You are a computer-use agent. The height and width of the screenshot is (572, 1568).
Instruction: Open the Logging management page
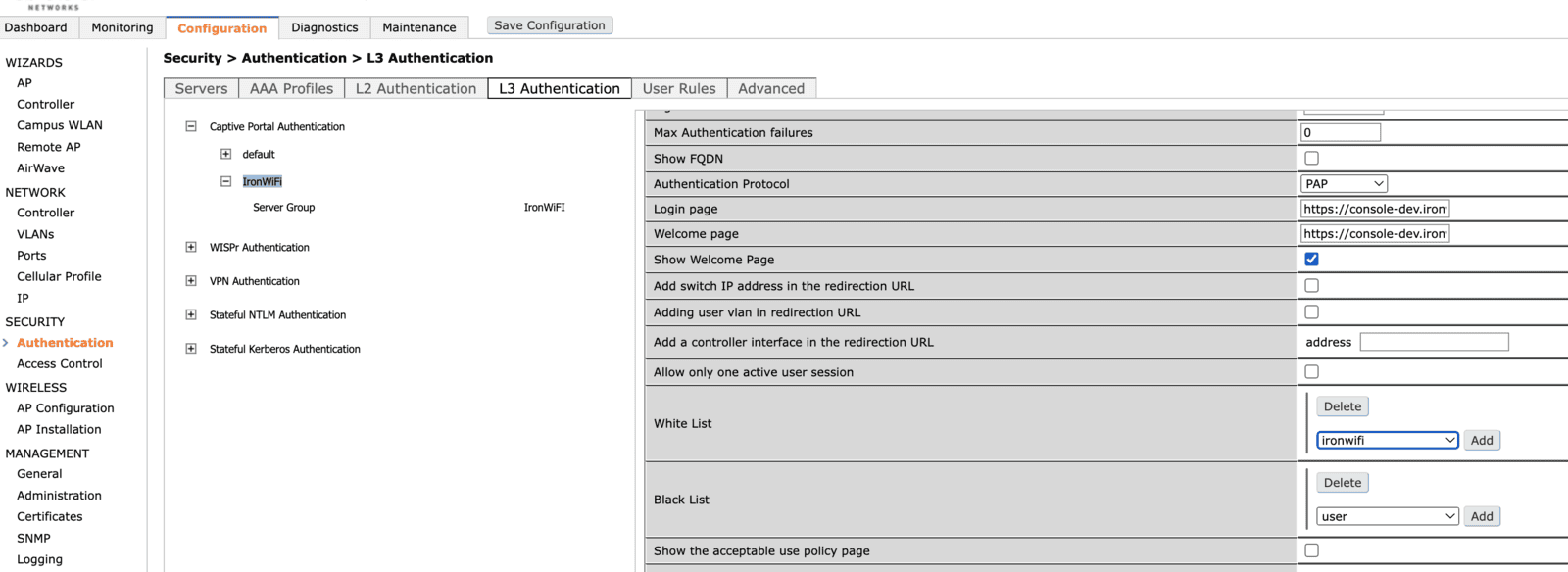(39, 559)
